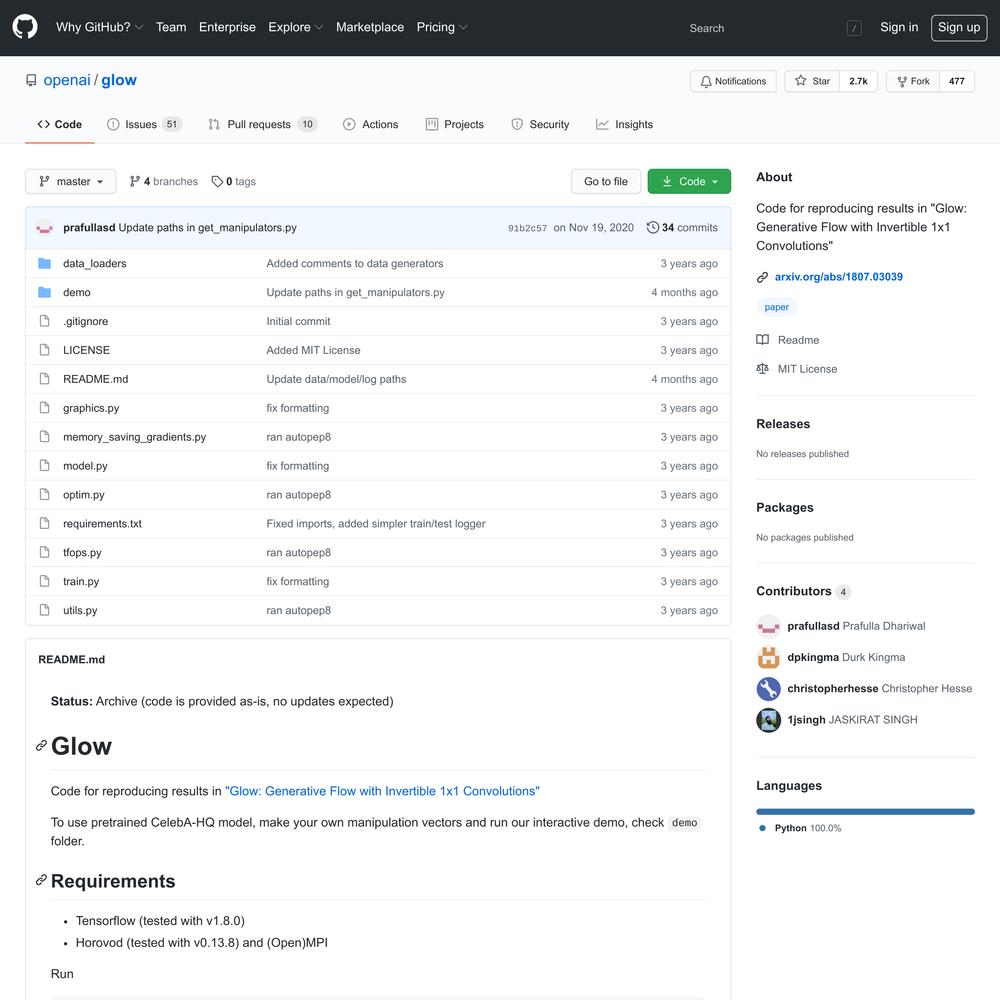Open the graphics.py file

pyautogui.click(x=91, y=408)
